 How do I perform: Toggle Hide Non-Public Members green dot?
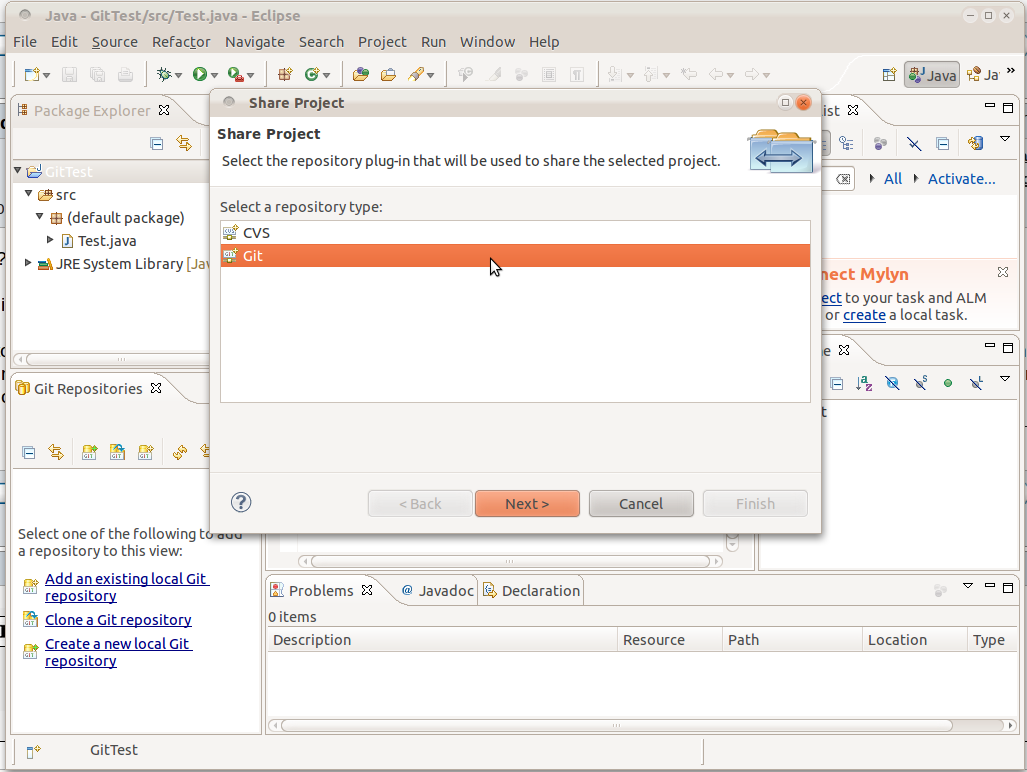tap(948, 383)
